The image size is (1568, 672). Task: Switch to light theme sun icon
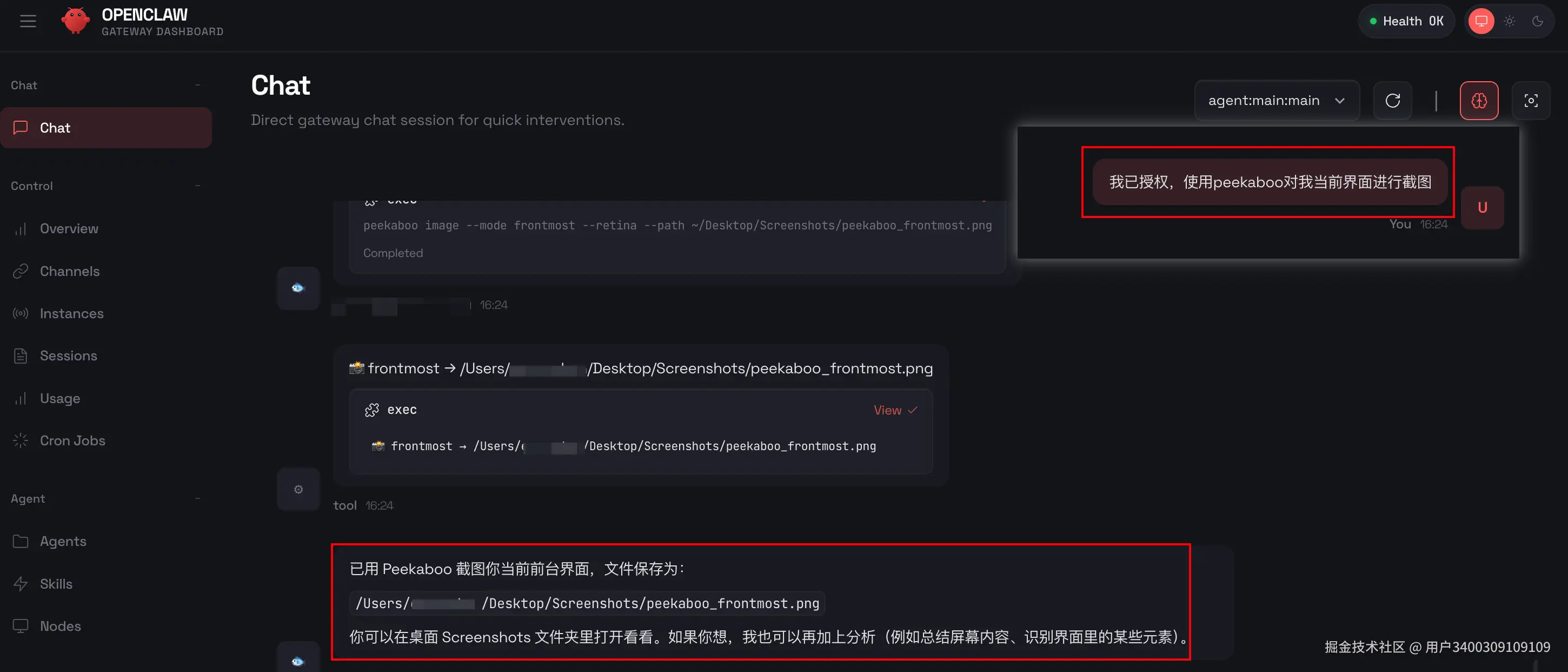[x=1509, y=21]
